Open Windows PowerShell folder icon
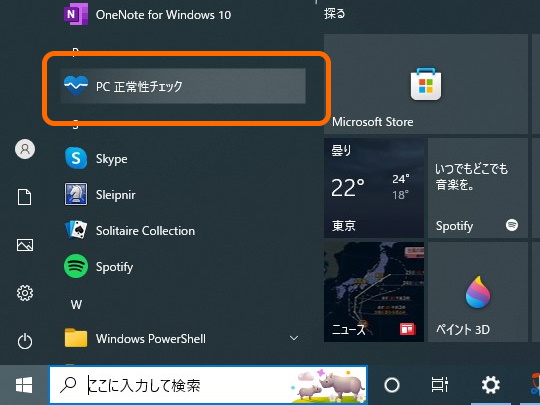 (x=76, y=338)
